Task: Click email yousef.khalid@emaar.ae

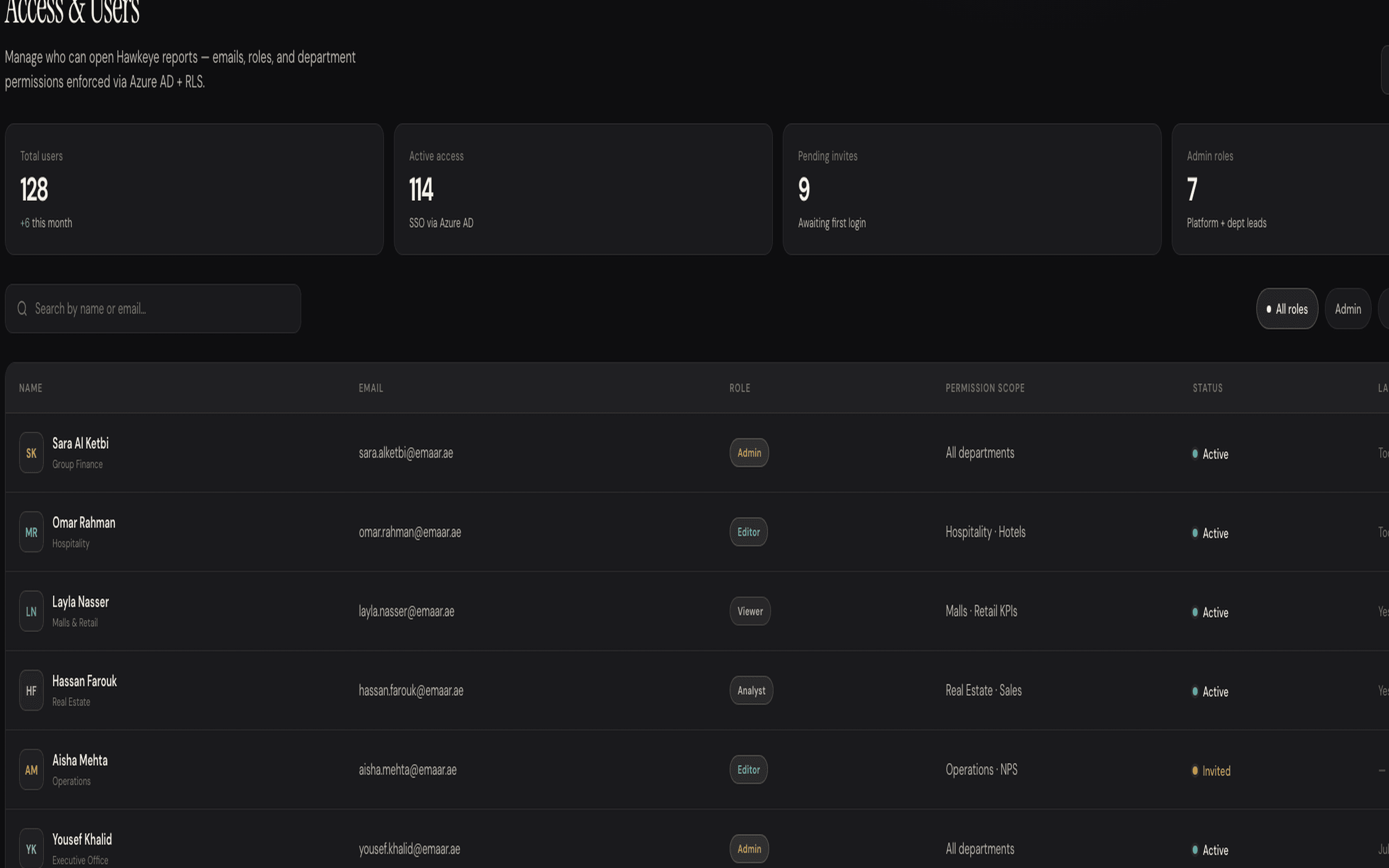Action: [x=409, y=849]
